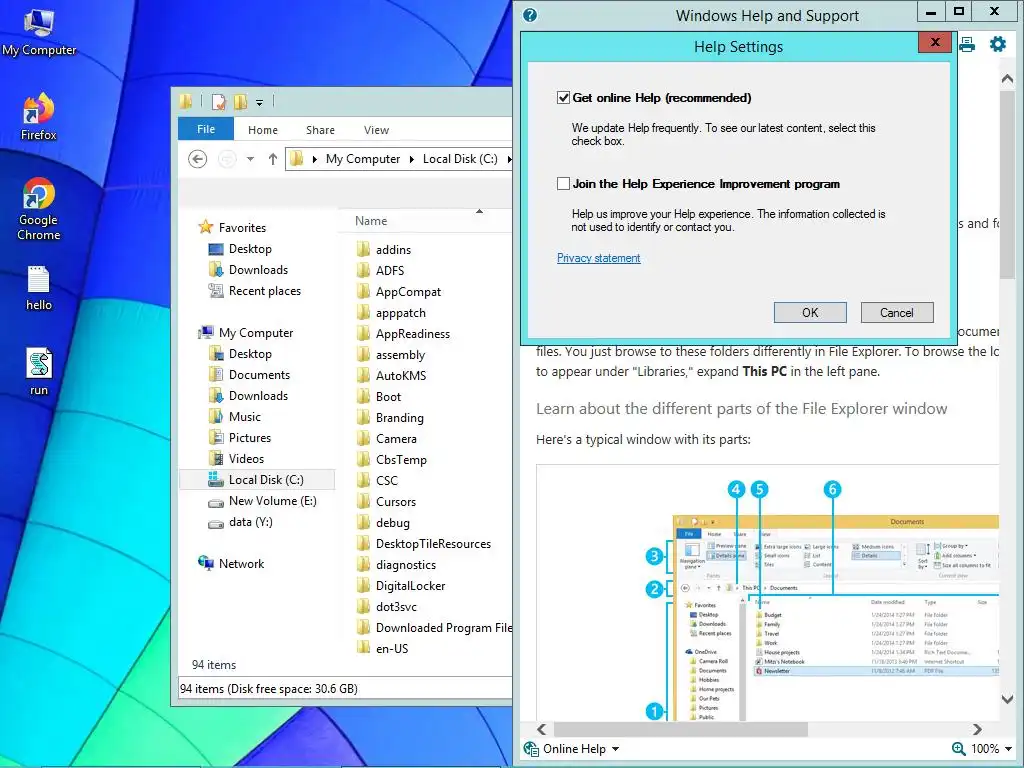
Task: Sort by the Name column header
Action: (x=371, y=221)
